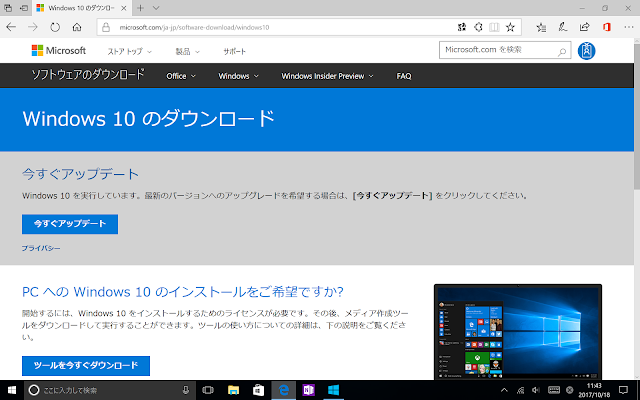The width and height of the screenshot is (640, 400).
Task: Click the PC への Windows 10 heading
Action: pyautogui.click(x=183, y=292)
